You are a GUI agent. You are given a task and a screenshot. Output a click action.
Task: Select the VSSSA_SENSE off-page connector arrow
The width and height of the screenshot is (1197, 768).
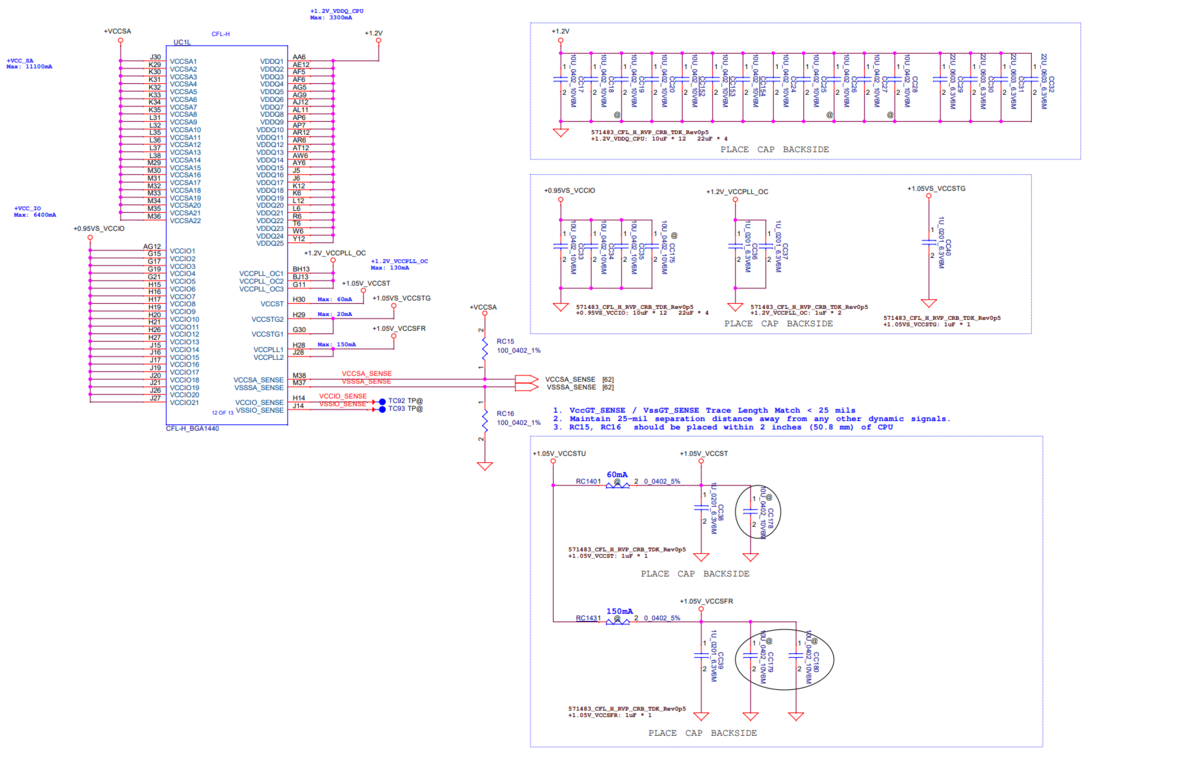527,387
